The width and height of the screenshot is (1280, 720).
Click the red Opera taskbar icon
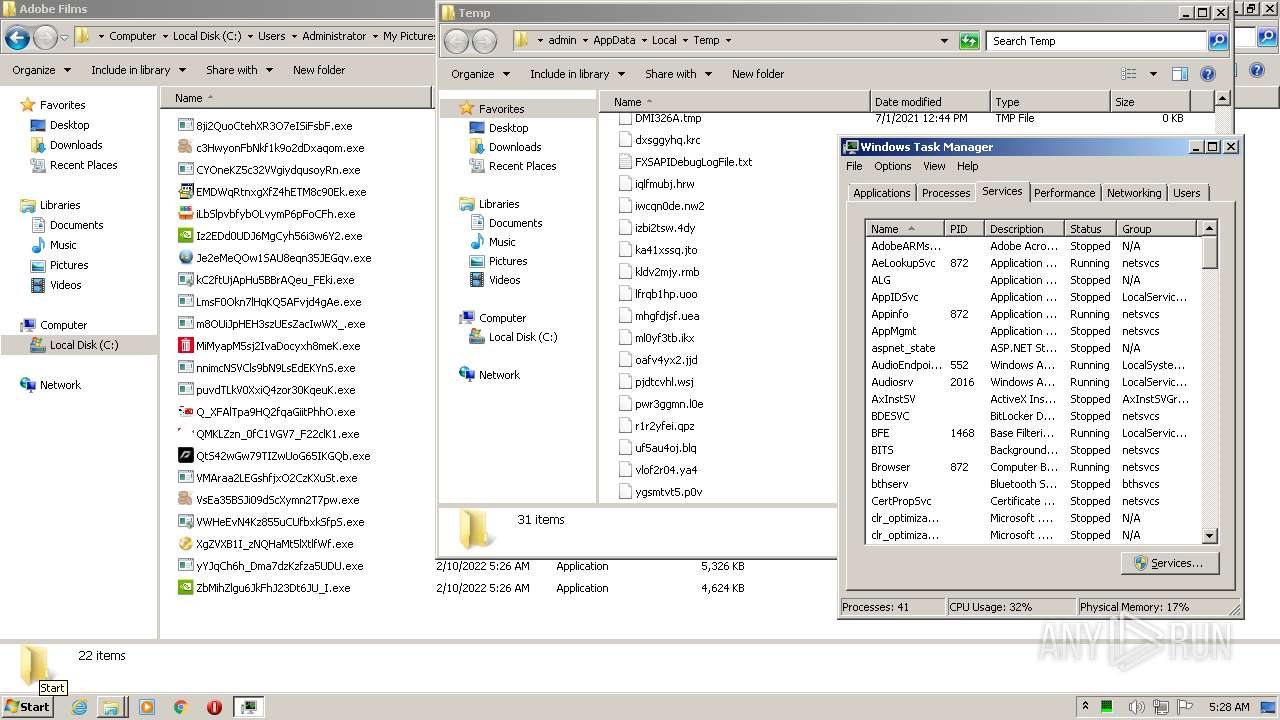[x=214, y=707]
